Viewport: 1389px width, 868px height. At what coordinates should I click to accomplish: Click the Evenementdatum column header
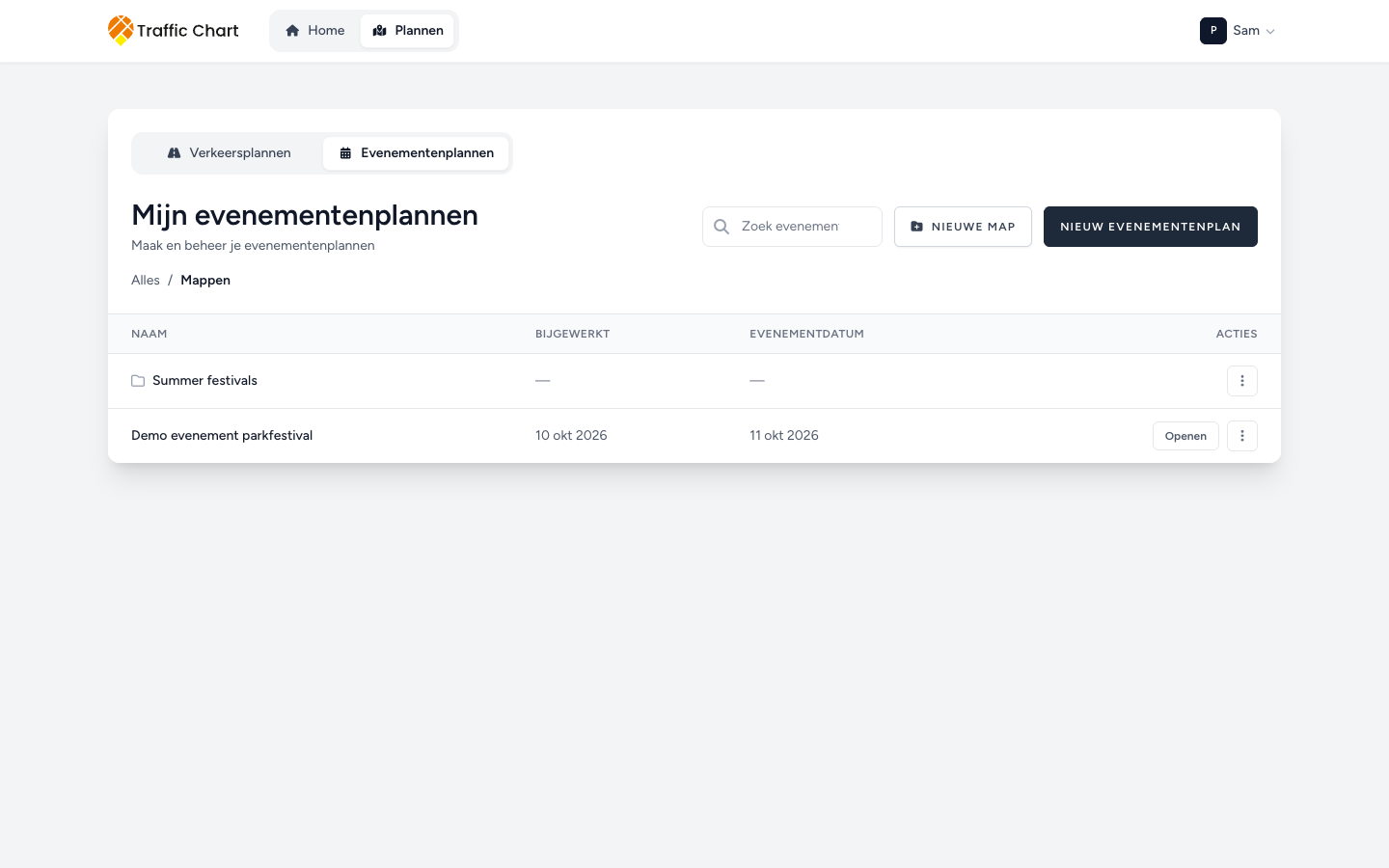click(806, 334)
